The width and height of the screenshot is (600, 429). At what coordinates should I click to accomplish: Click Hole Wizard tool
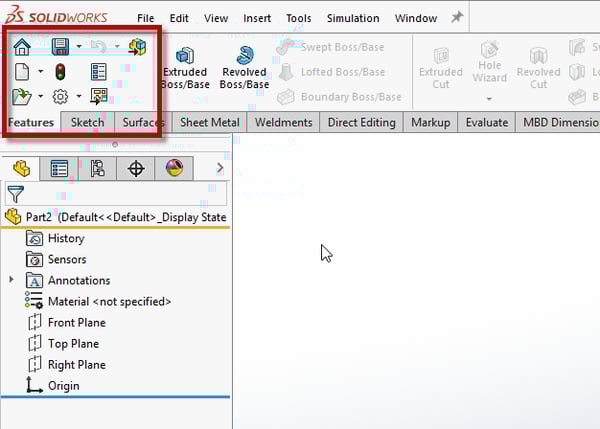489,62
